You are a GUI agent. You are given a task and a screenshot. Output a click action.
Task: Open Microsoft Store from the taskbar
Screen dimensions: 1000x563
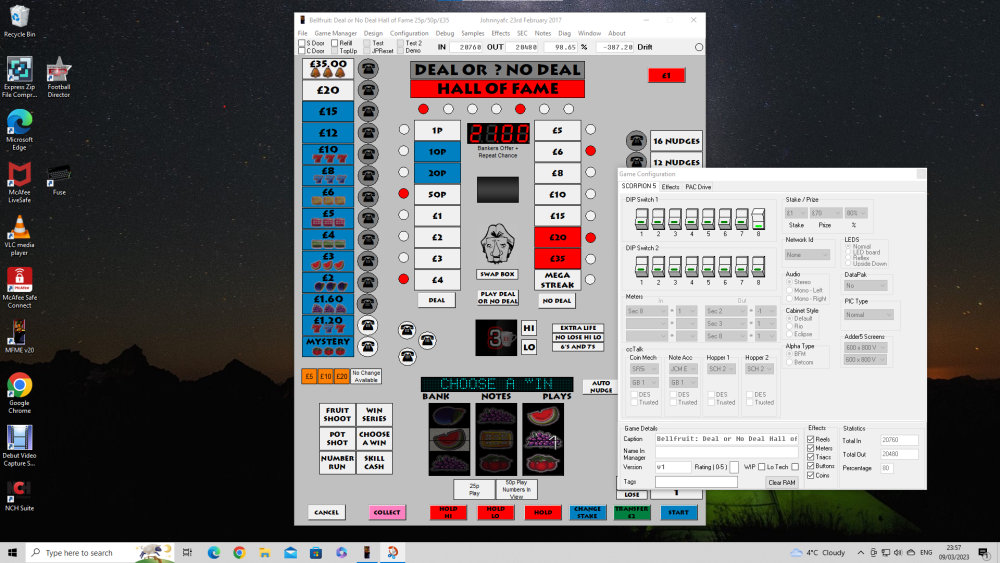pos(316,553)
